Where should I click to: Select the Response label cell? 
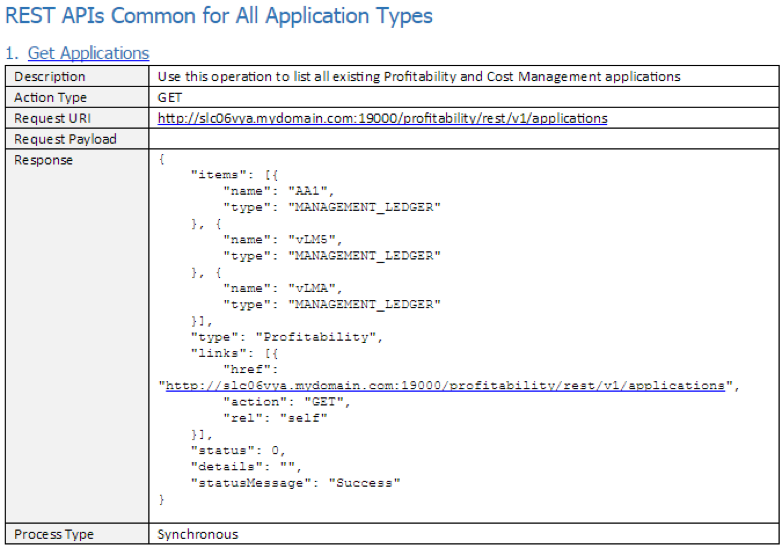[x=43, y=160]
